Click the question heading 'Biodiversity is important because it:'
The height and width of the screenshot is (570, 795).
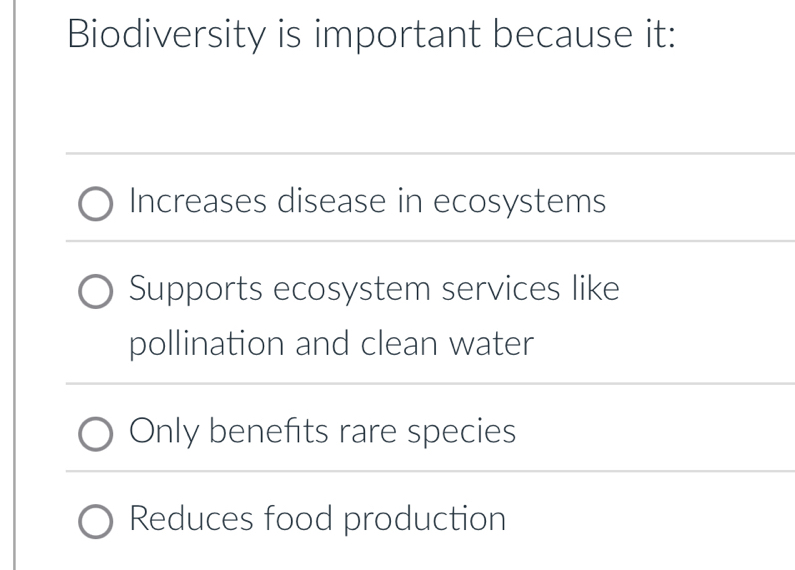point(371,39)
